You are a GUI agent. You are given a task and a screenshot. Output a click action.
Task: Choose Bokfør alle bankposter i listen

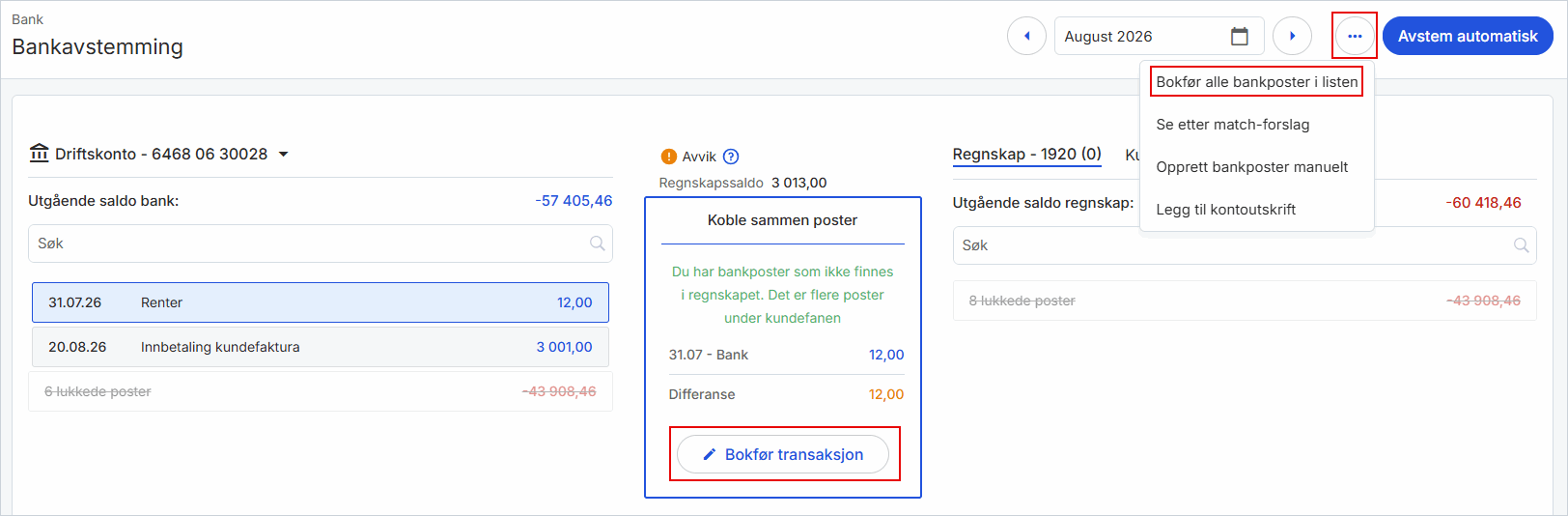(x=1256, y=82)
